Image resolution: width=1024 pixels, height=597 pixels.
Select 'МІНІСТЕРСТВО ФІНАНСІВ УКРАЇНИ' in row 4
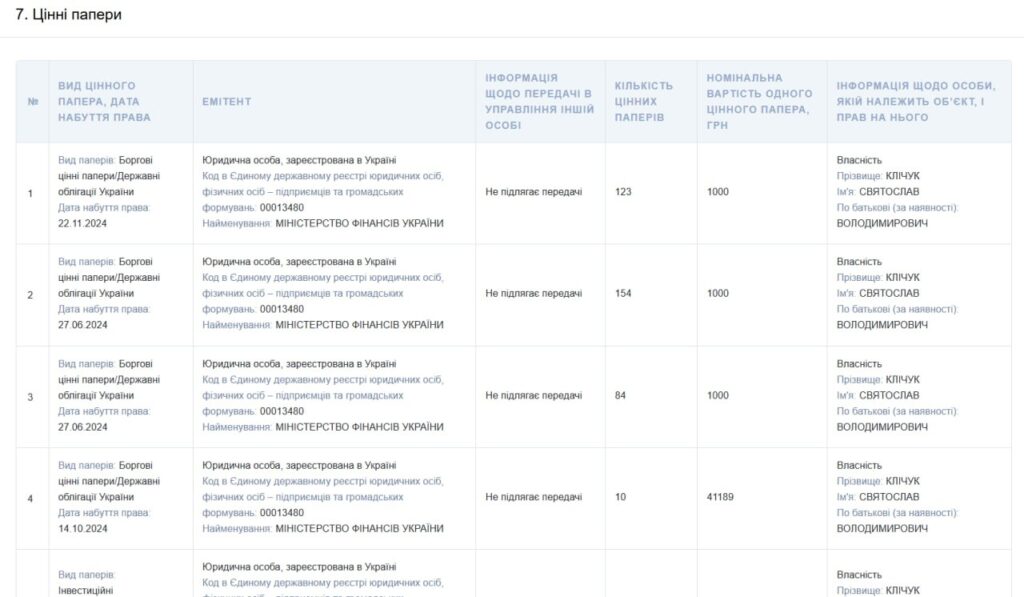(x=359, y=528)
